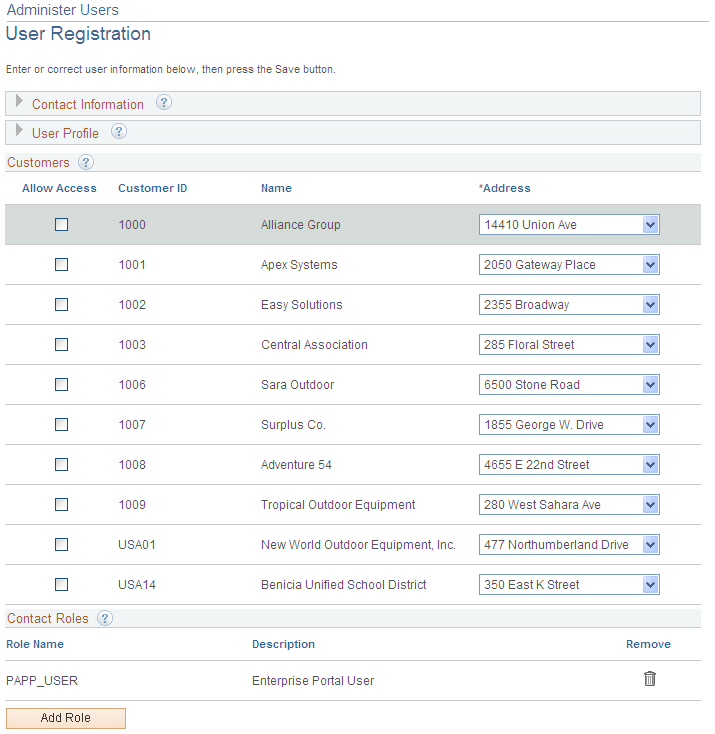The image size is (715, 734).
Task: Enable access for Easy Solutions
Action: [61, 305]
